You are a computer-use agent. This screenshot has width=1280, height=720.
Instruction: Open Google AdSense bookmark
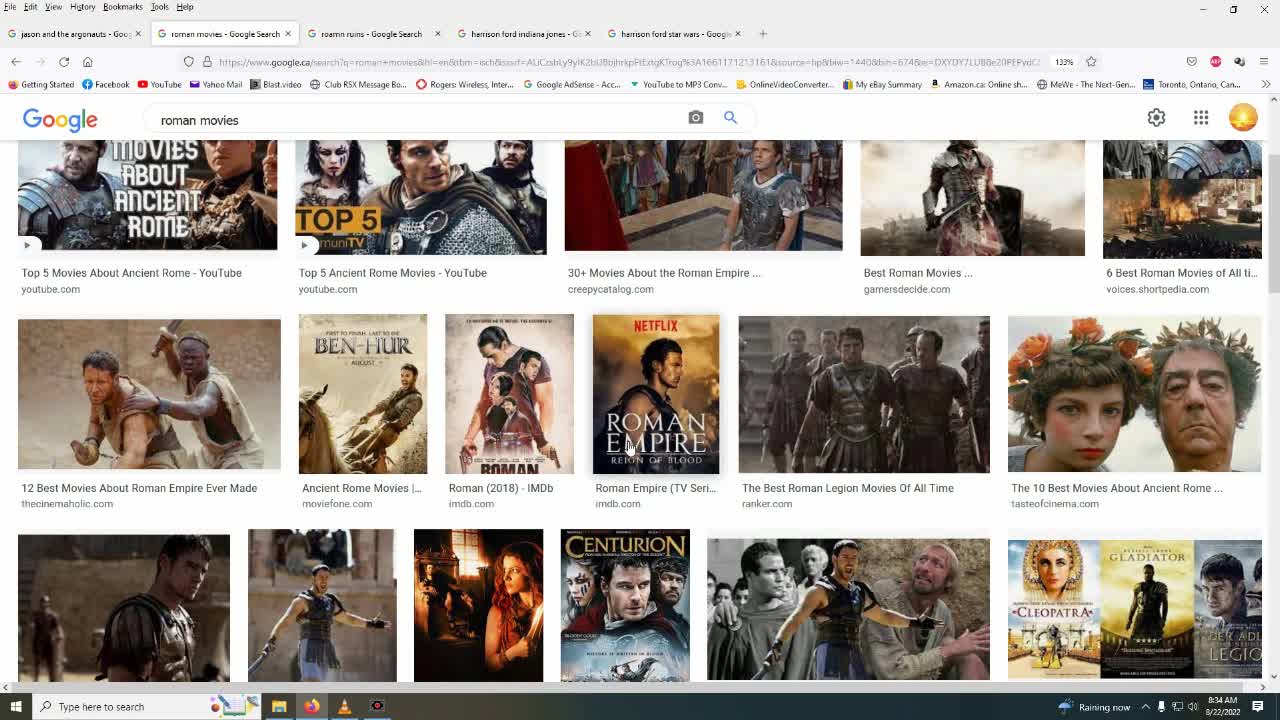click(572, 84)
